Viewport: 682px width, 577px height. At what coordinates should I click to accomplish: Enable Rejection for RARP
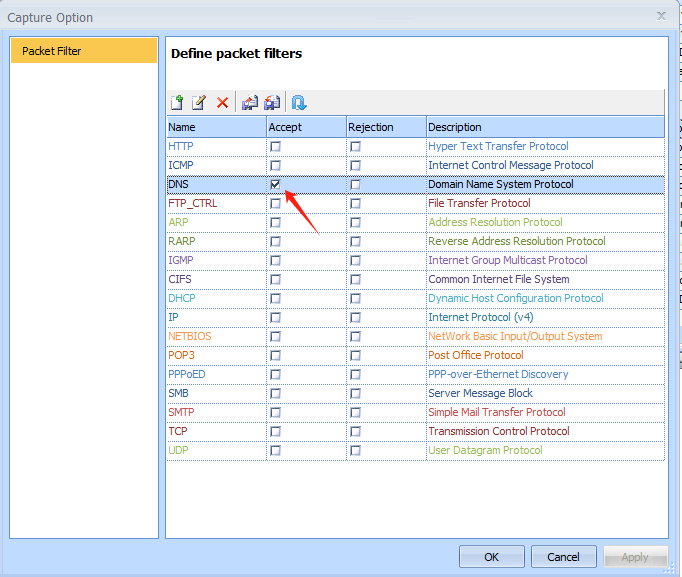[355, 241]
